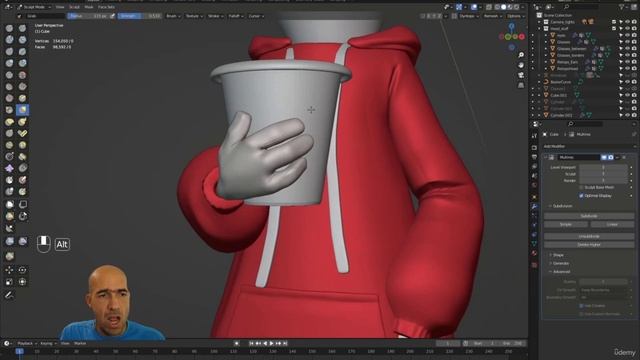Open Tool settings tab in properties editor

[x=534, y=136]
